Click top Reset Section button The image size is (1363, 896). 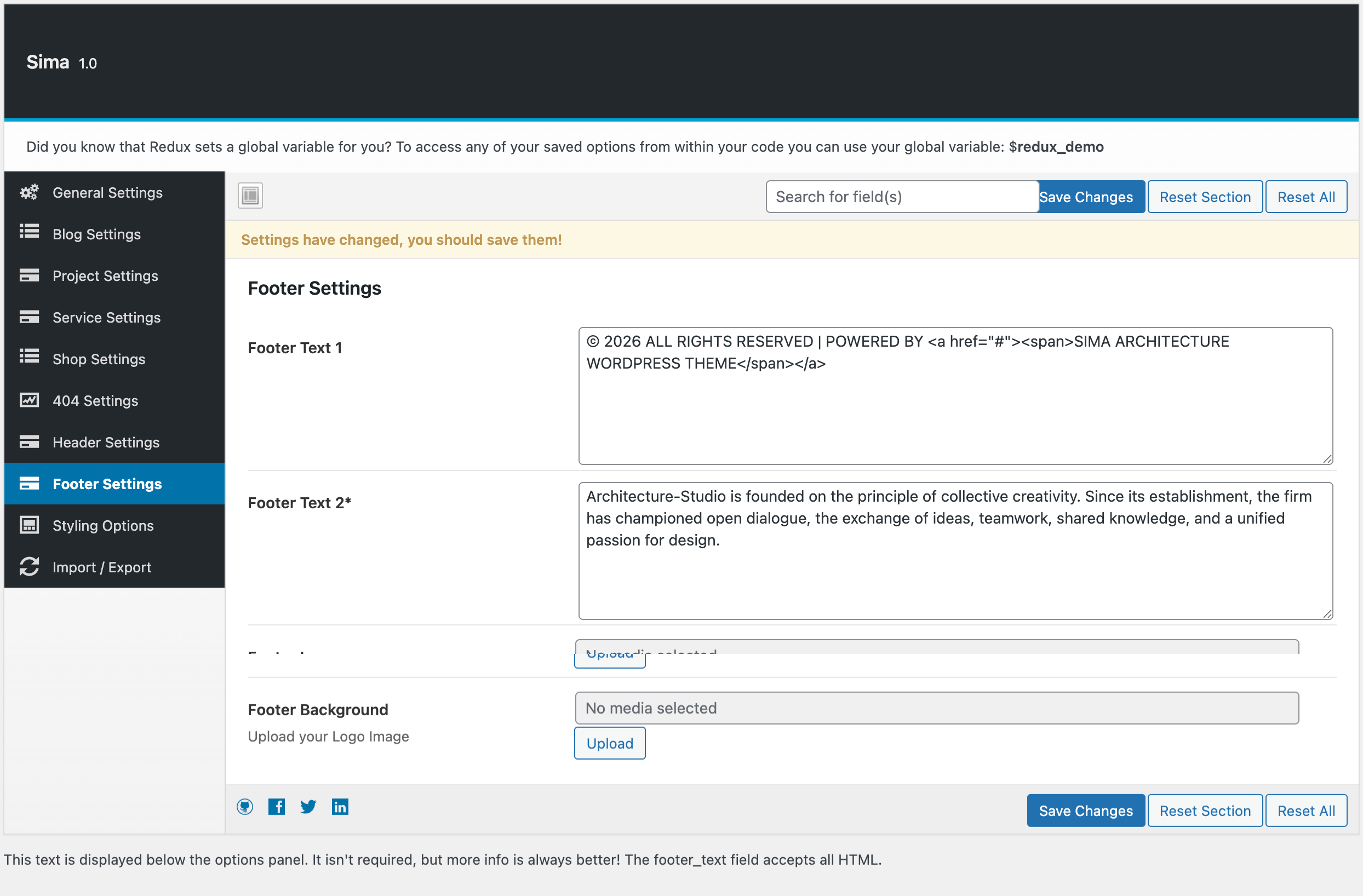tap(1205, 197)
